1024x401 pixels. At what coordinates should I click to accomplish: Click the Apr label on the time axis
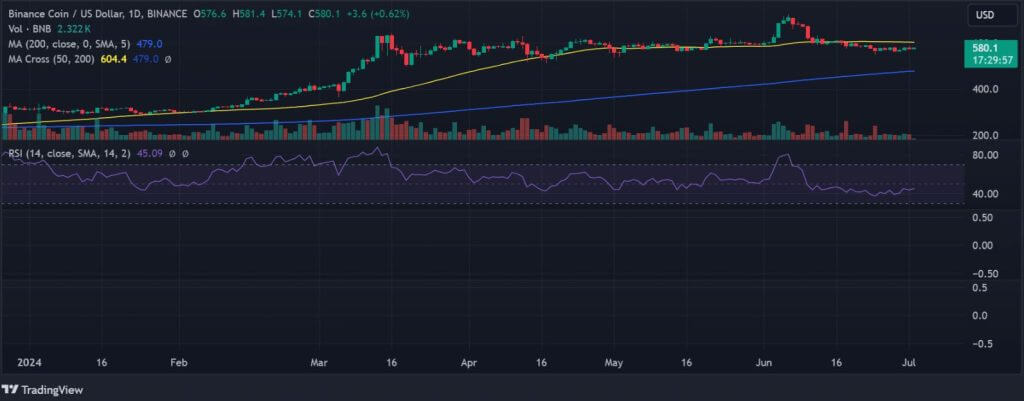point(468,362)
